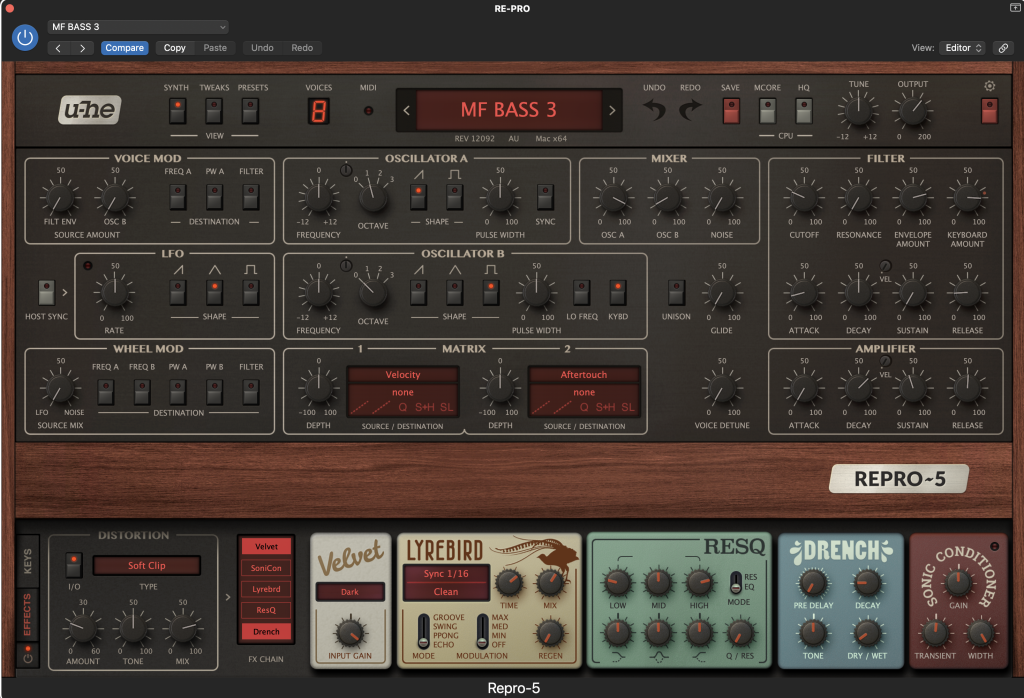Viewport: 1024px width, 698px height.
Task: Click the filter Cutoff knob
Action: pos(803,199)
